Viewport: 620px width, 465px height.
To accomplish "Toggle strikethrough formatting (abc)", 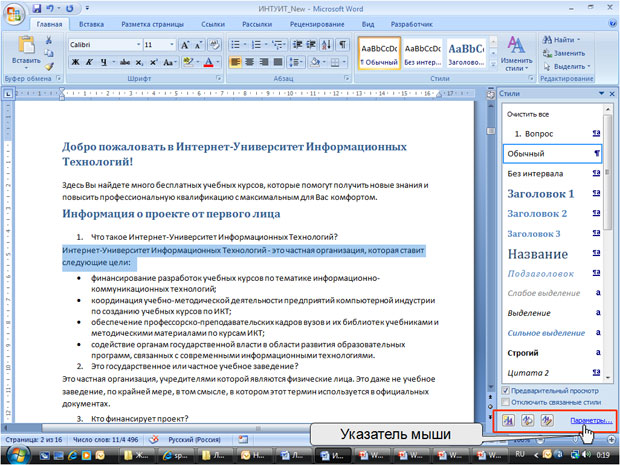I will point(125,62).
